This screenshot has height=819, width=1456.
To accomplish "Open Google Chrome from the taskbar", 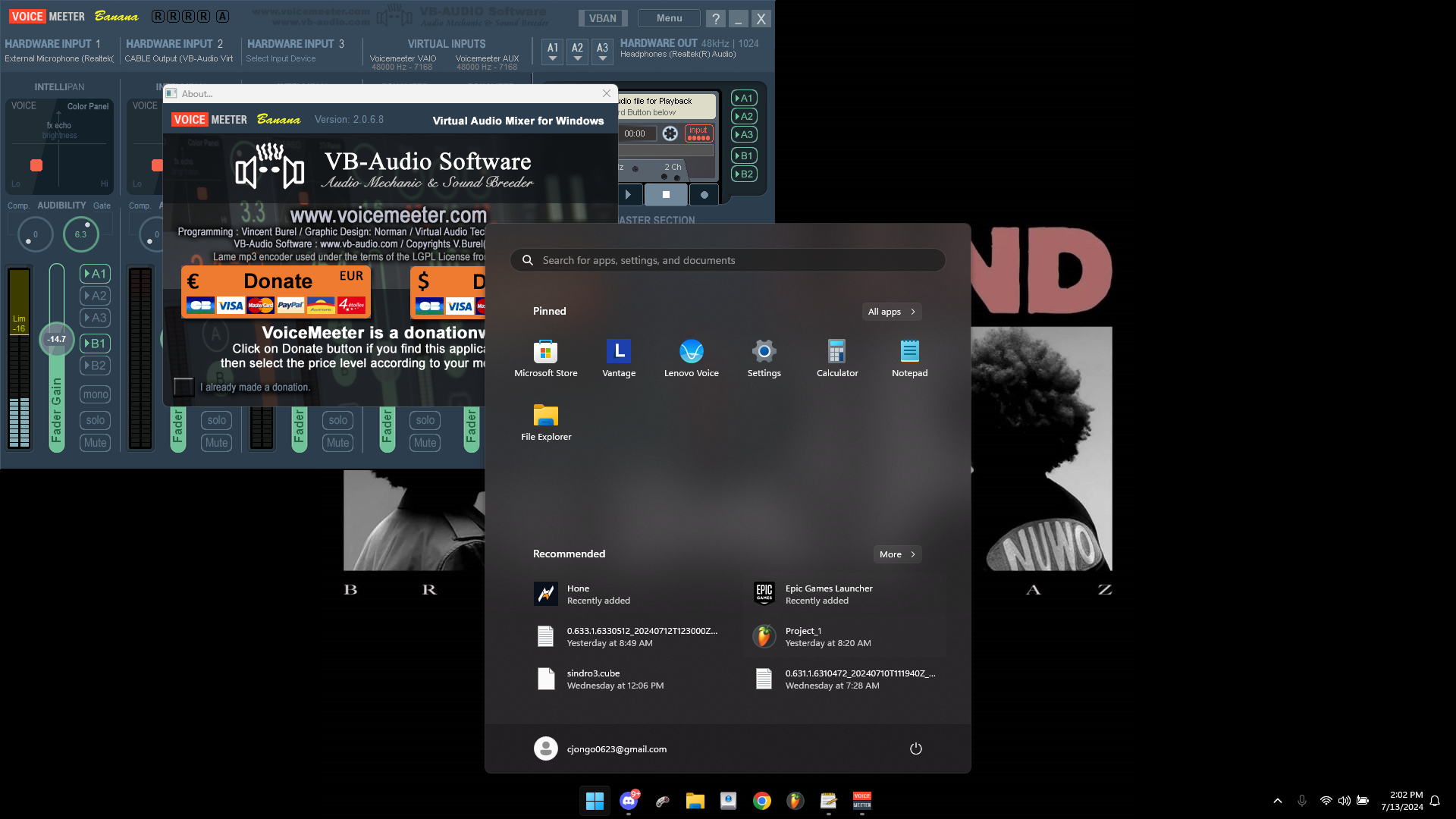I will tap(762, 801).
